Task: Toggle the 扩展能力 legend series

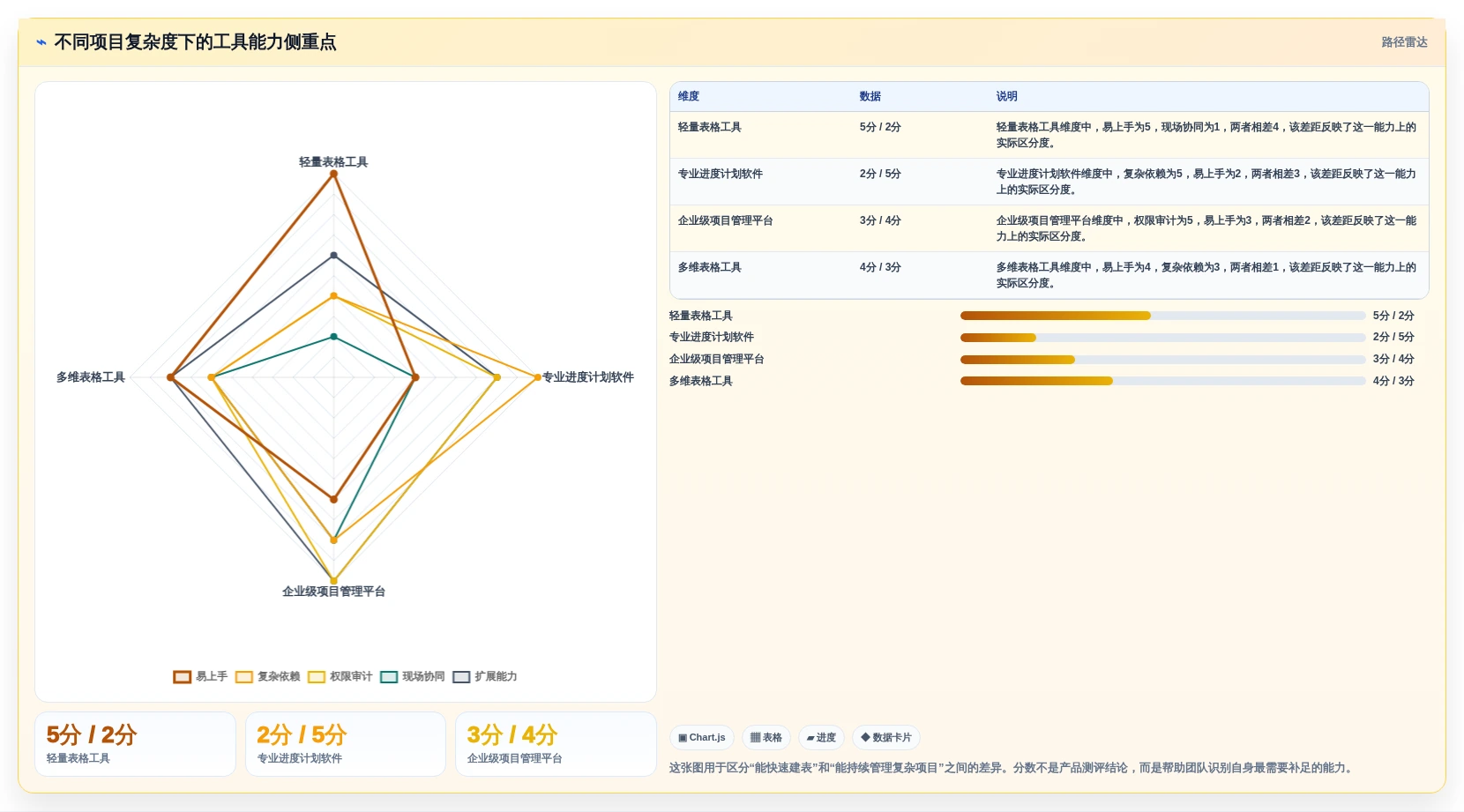Action: coord(484,676)
